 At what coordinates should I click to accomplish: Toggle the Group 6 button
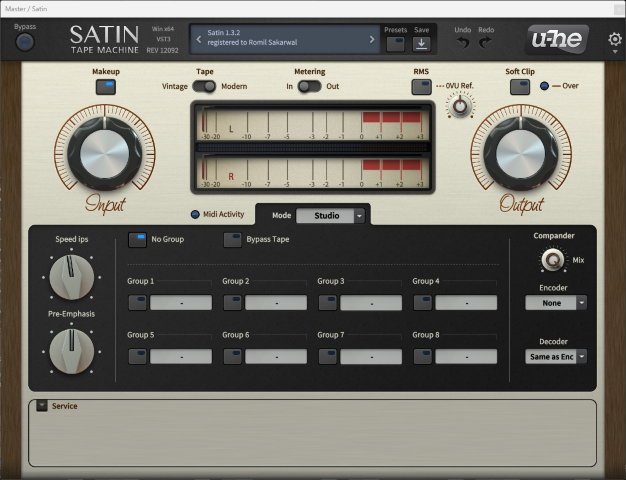coord(232,357)
